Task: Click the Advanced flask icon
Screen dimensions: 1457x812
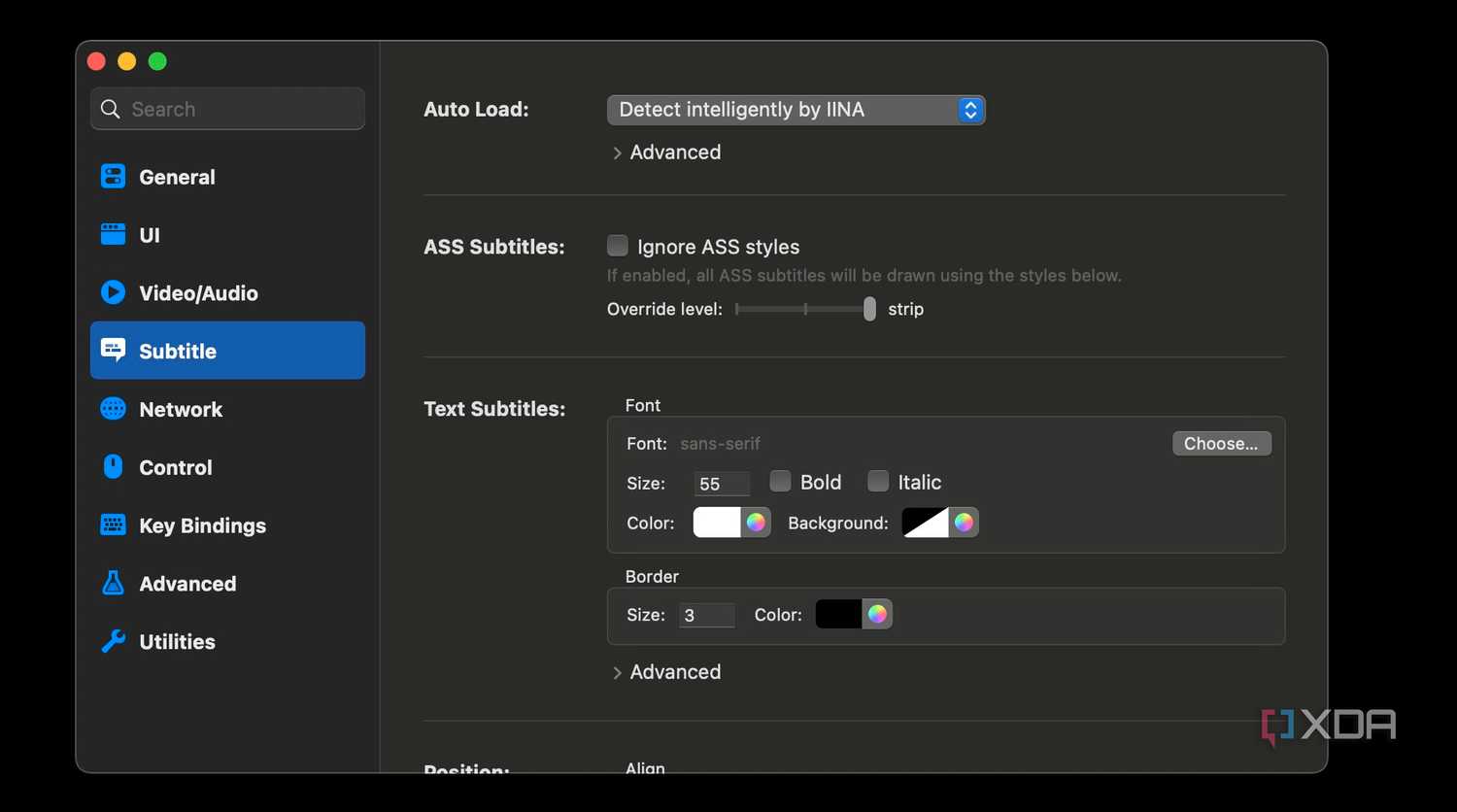Action: pos(113,583)
